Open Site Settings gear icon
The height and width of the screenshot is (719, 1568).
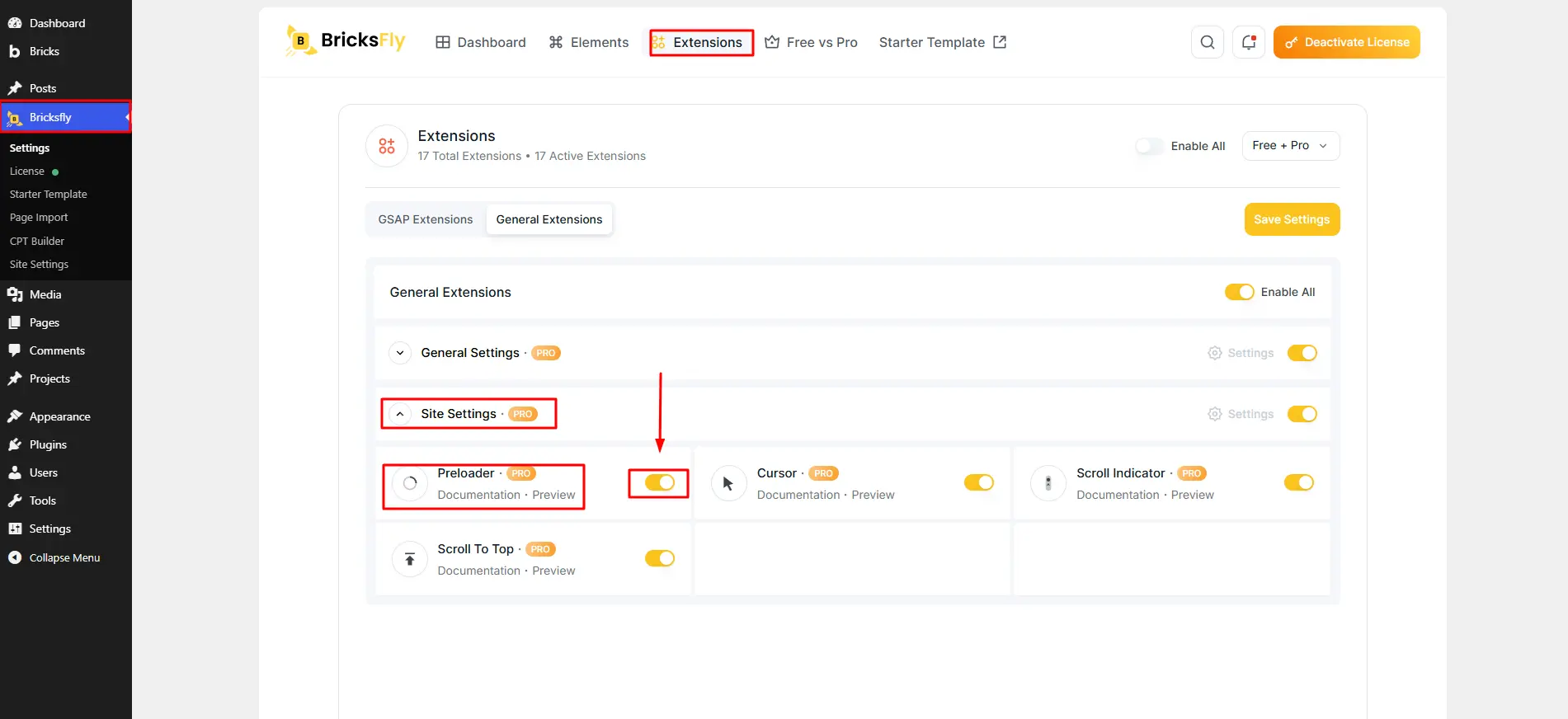click(x=1215, y=414)
